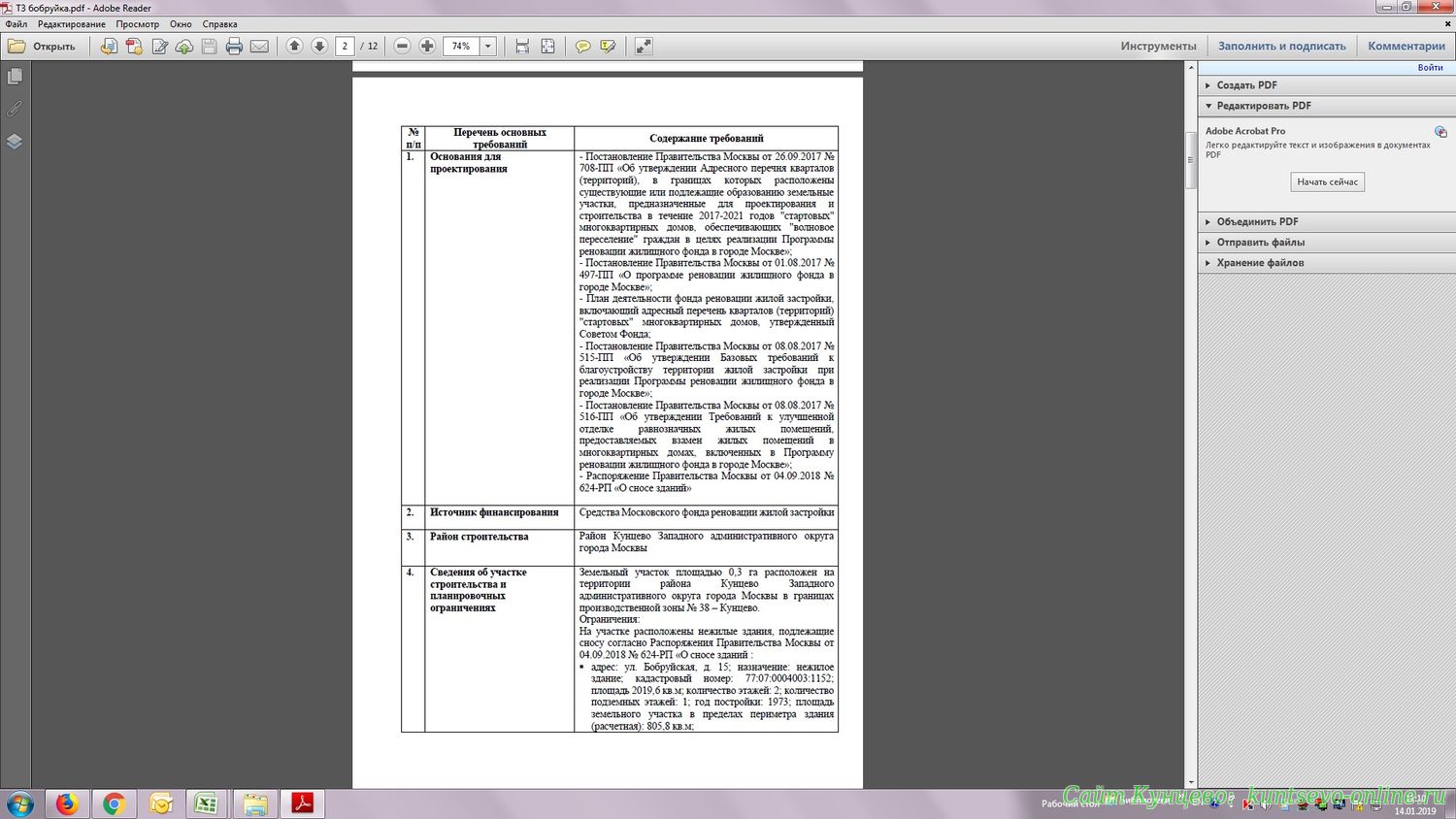Image resolution: width=1456 pixels, height=819 pixels.
Task: Open Chrome from the taskbar
Action: tap(115, 804)
